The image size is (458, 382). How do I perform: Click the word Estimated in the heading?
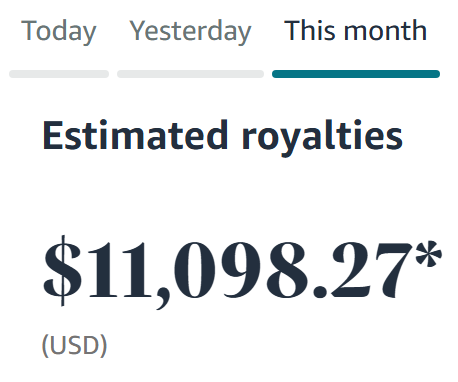click(x=135, y=135)
